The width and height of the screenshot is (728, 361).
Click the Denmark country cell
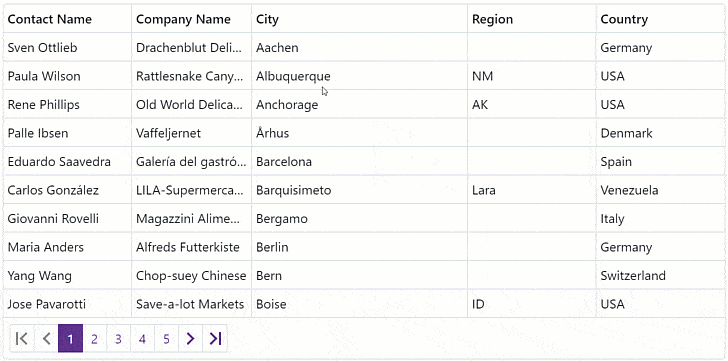(660, 133)
